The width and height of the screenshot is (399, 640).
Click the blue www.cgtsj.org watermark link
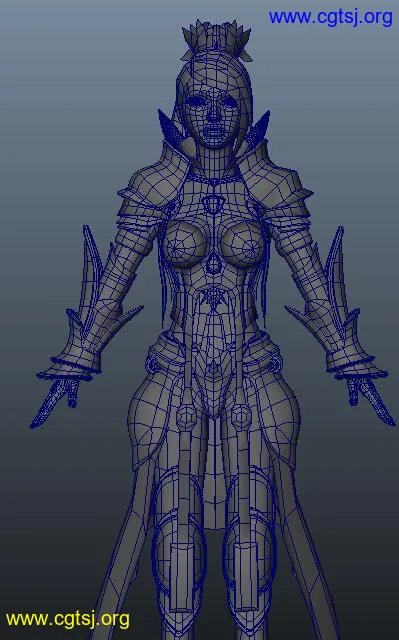click(x=330, y=18)
